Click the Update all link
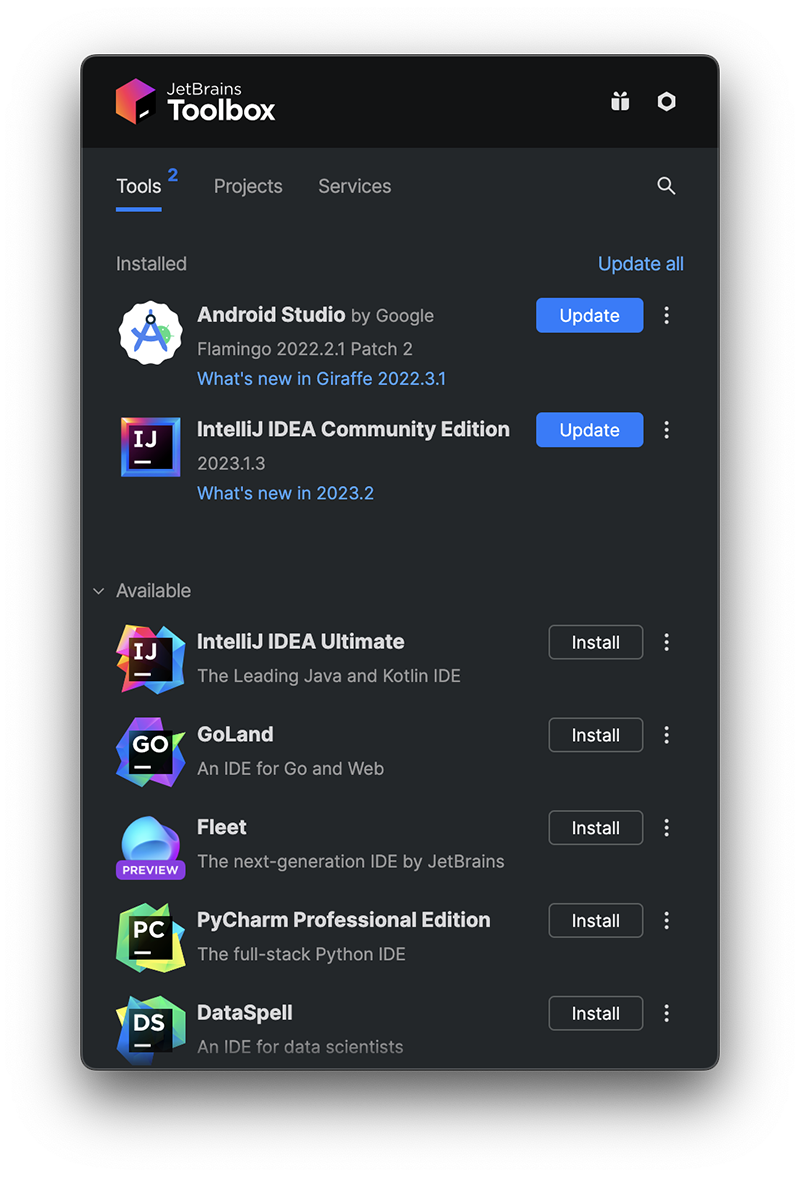This screenshot has width=800, height=1177. 640,264
